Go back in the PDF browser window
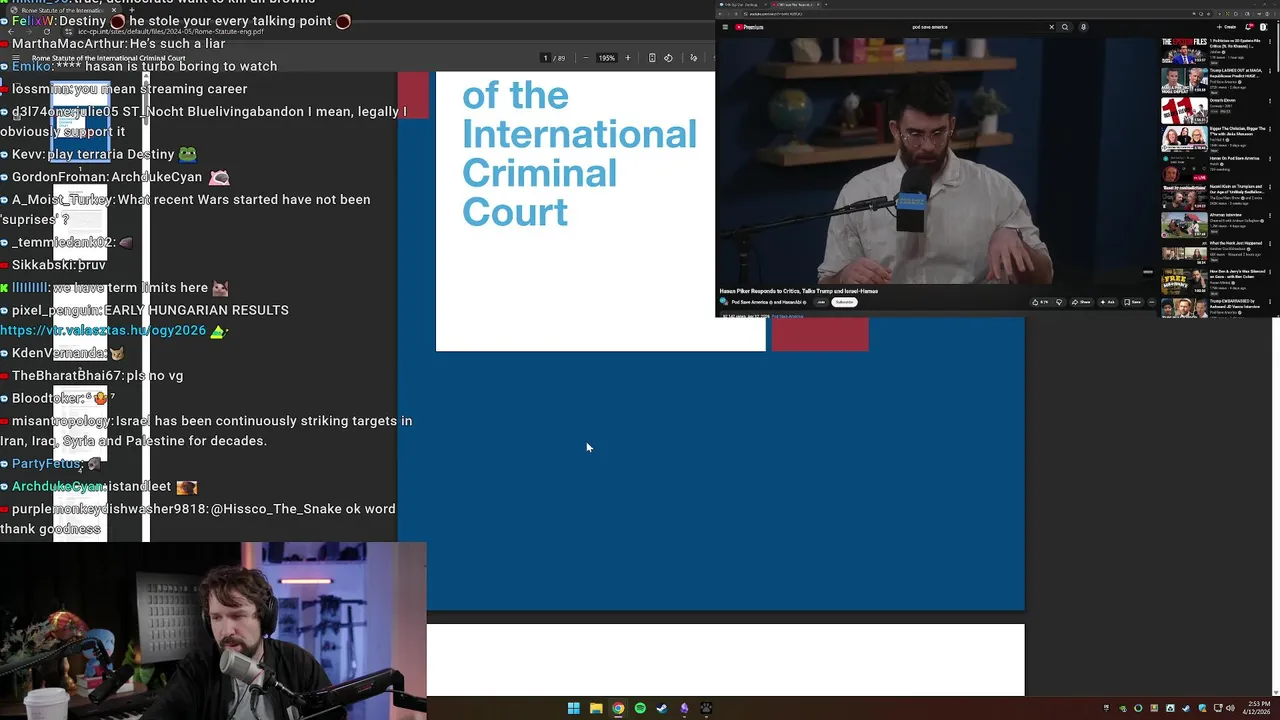This screenshot has height=720, width=1280. (11, 31)
